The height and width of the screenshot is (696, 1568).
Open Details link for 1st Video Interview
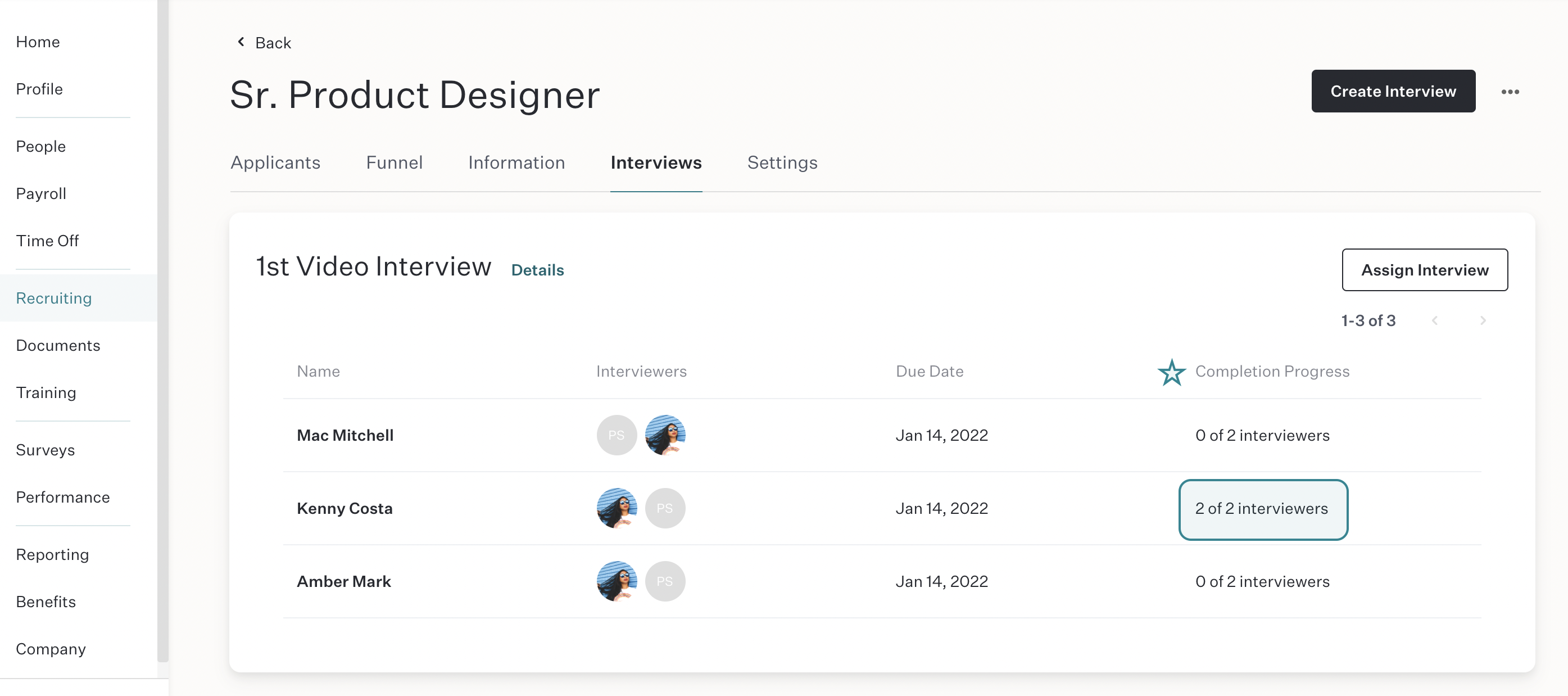[x=537, y=270]
